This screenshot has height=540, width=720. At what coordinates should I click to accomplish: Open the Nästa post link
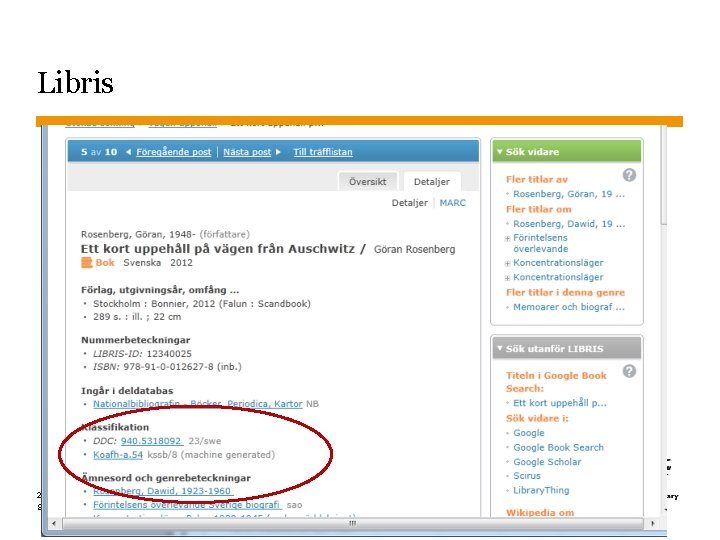pos(247,152)
